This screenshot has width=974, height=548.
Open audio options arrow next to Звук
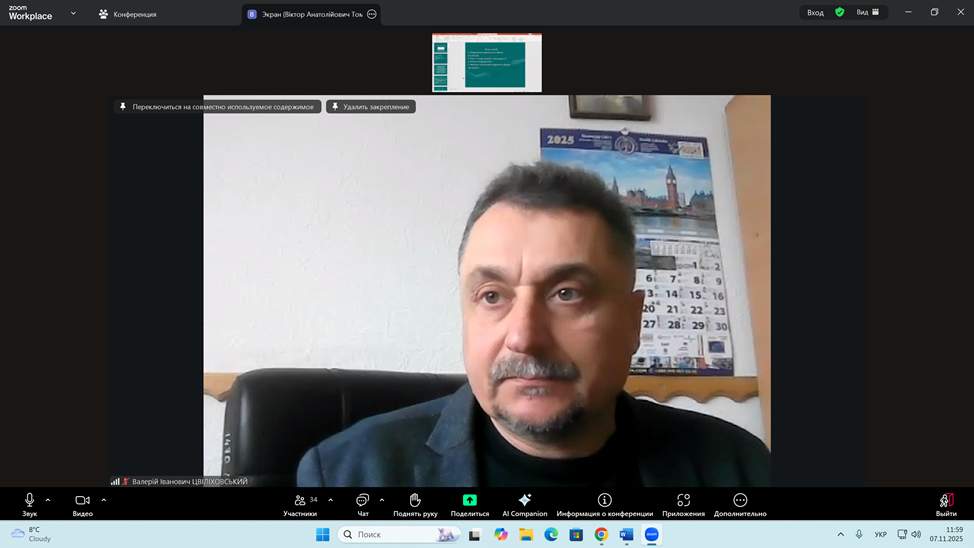(x=48, y=500)
